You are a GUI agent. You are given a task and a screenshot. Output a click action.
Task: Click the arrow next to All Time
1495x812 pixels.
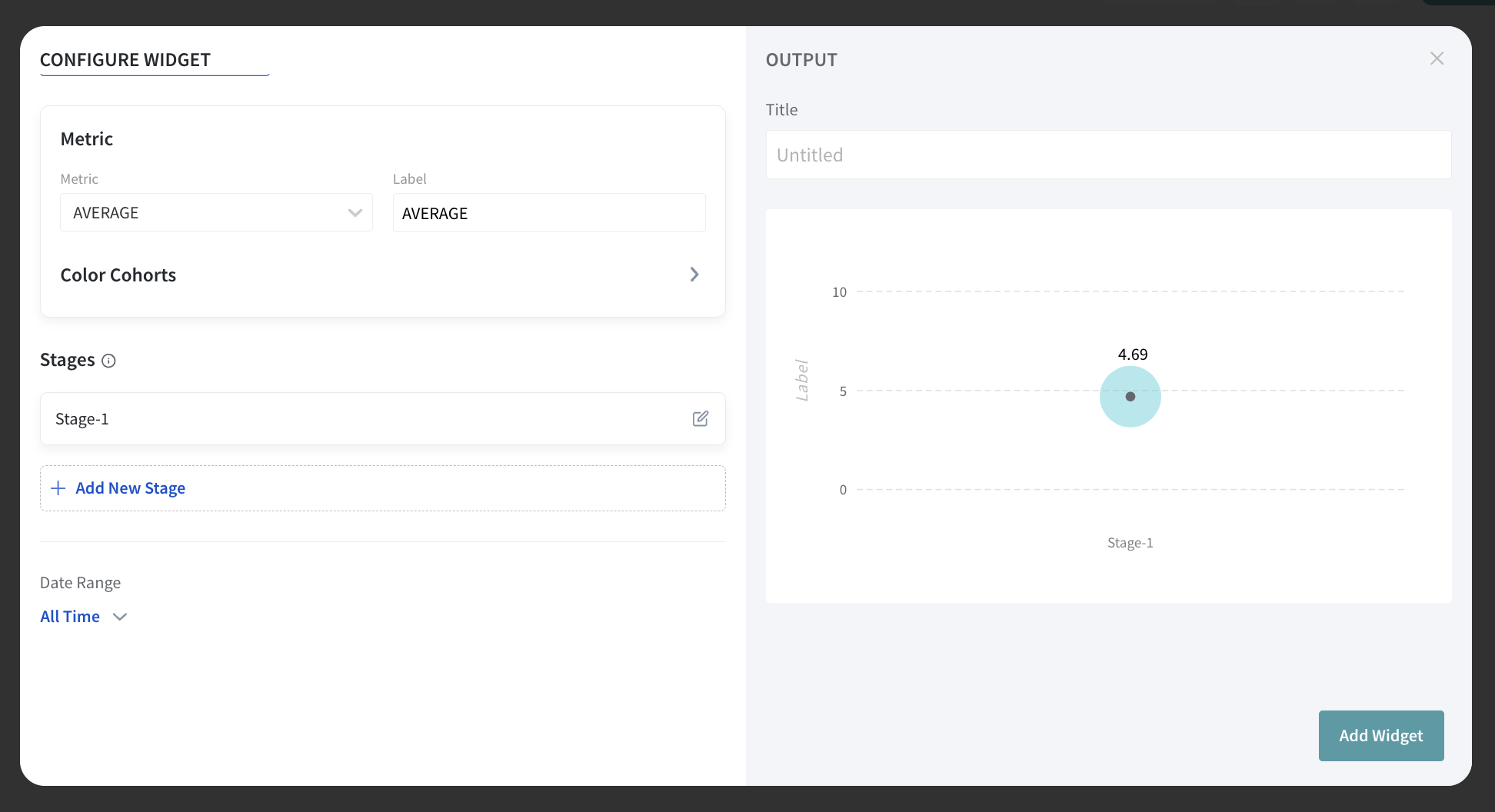point(120,617)
